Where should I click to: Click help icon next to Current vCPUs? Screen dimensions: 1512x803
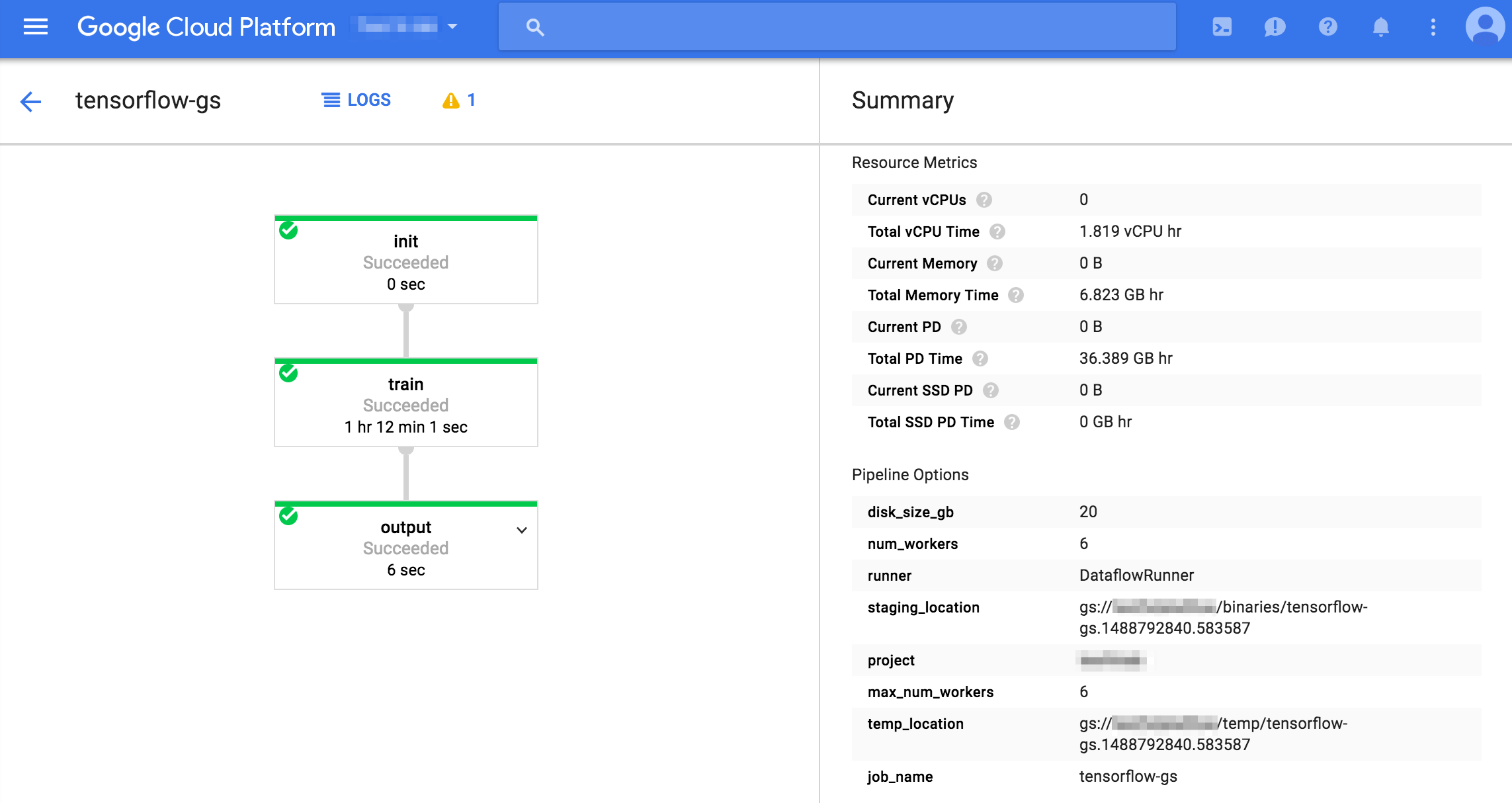(x=984, y=200)
